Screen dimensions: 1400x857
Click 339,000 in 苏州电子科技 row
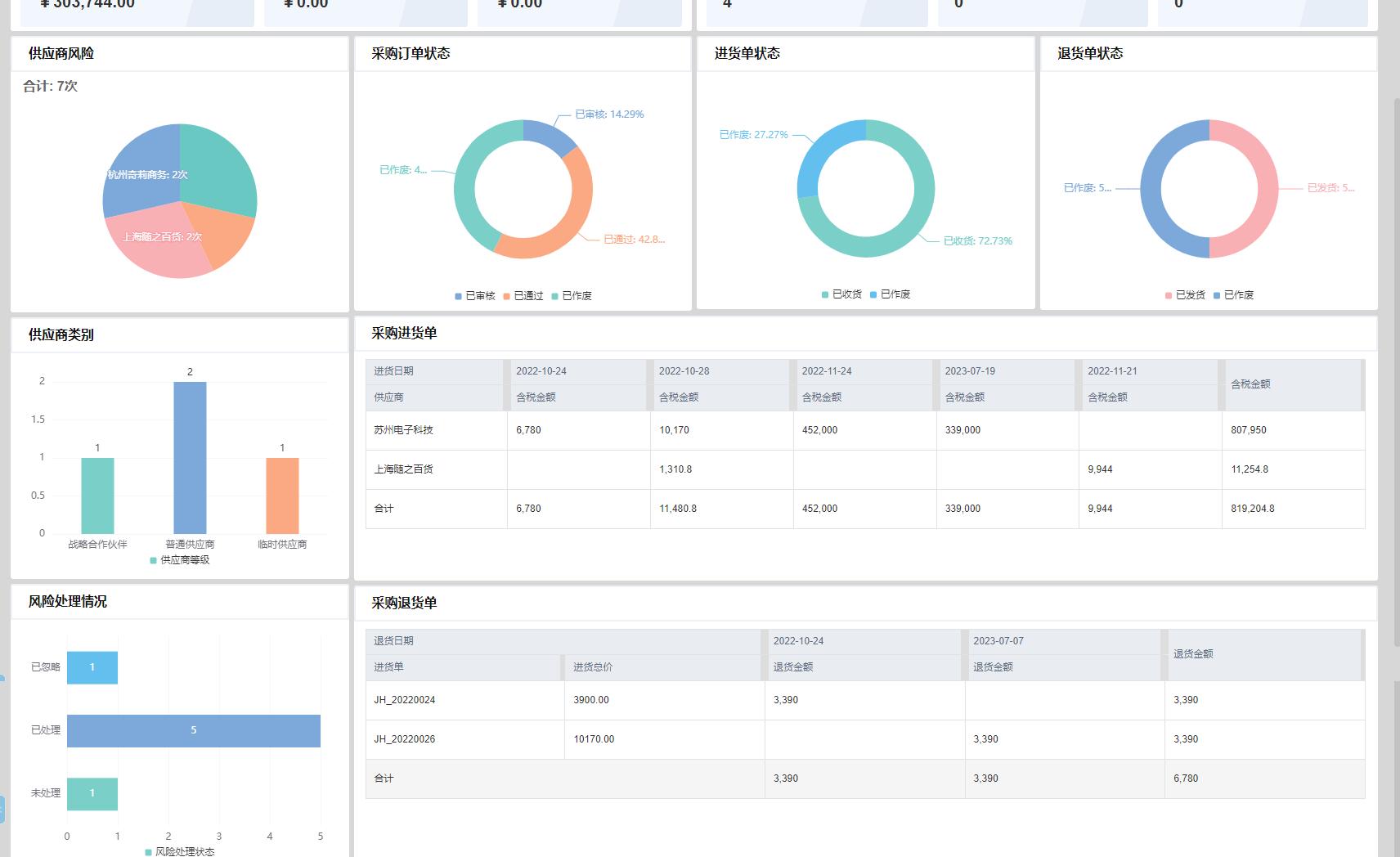(x=1007, y=430)
